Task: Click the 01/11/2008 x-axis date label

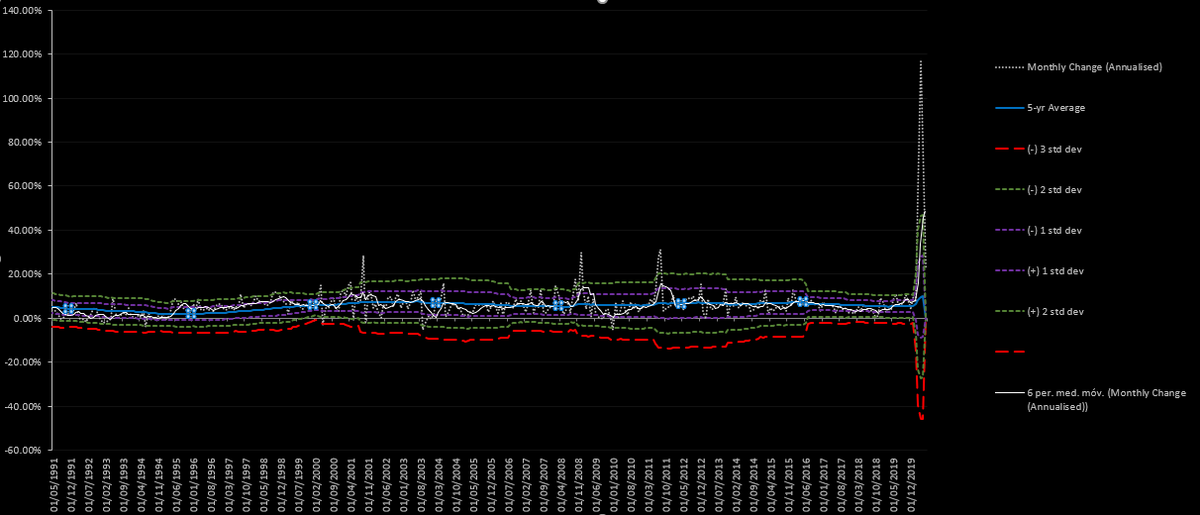Action: [x=580, y=484]
